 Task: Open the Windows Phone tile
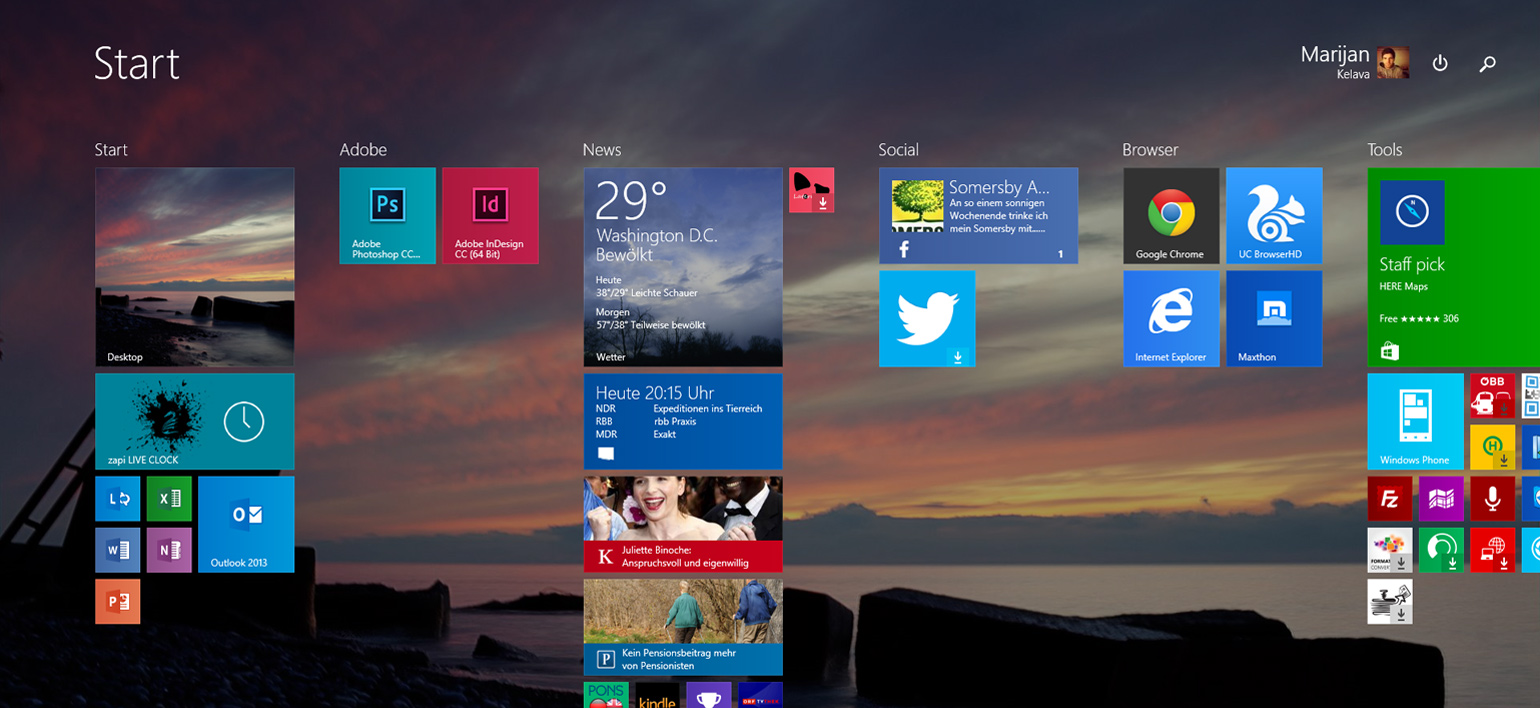pyautogui.click(x=1416, y=422)
